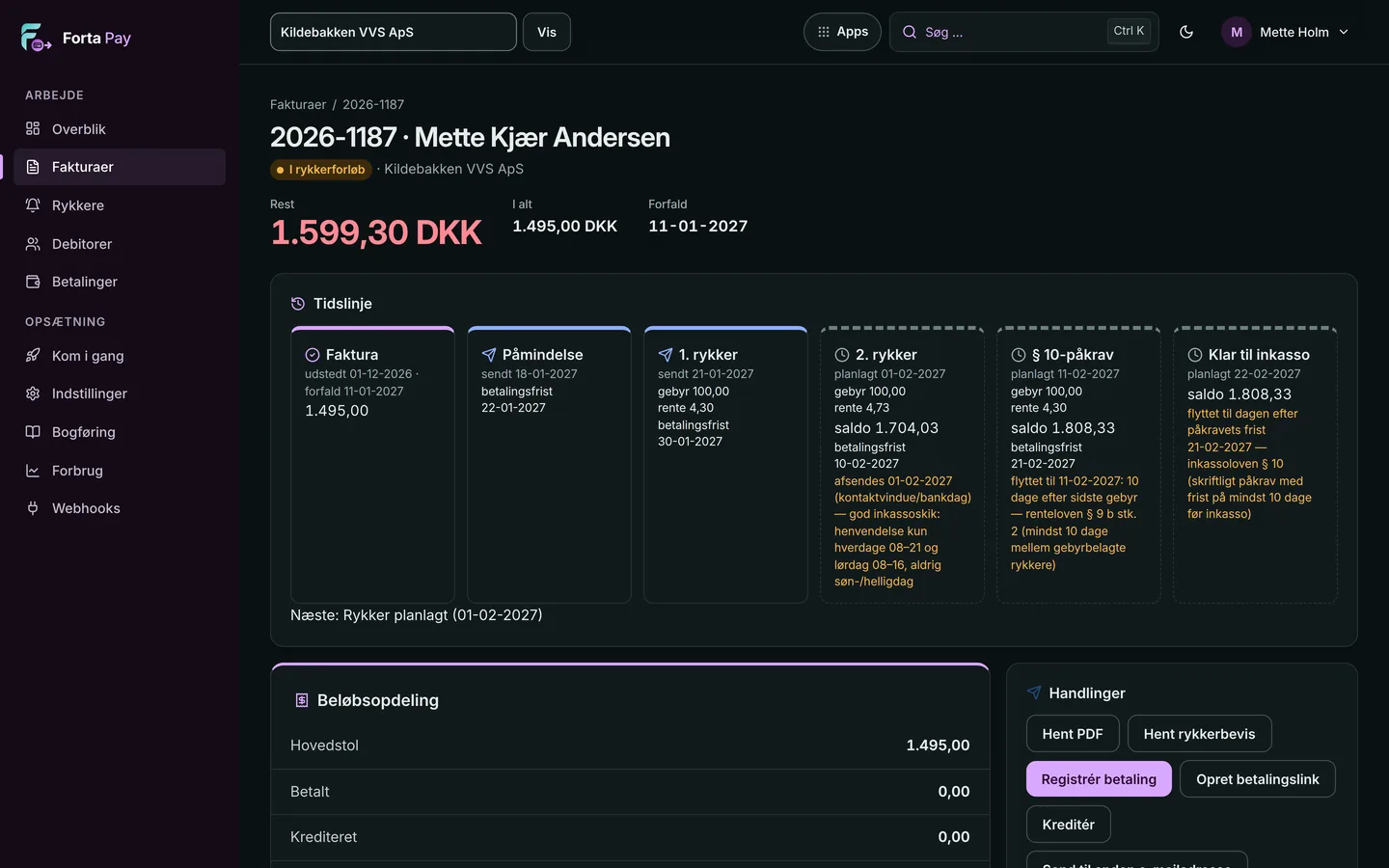Toggle dark mode moon icon
The width and height of the screenshot is (1389, 868).
1186,32
